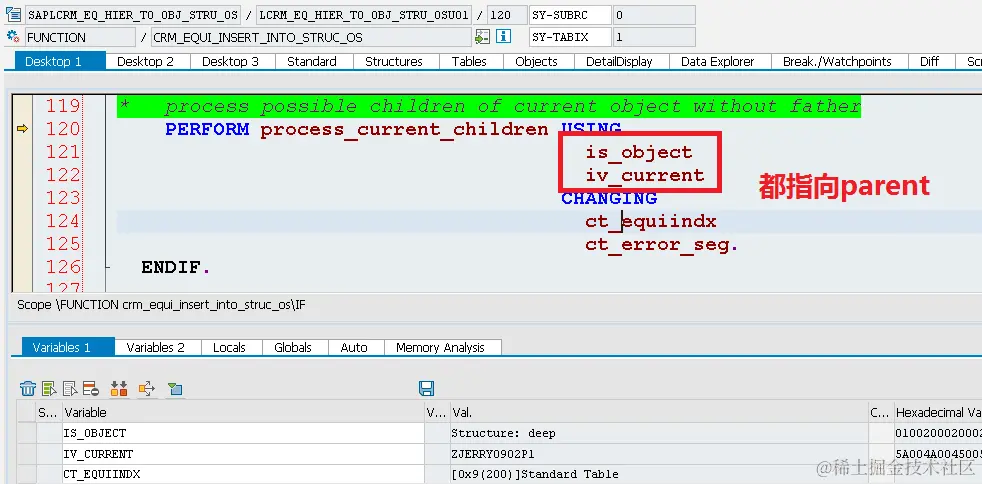Click the ENDIF statement on line 126
982x484 pixels.
(175, 267)
